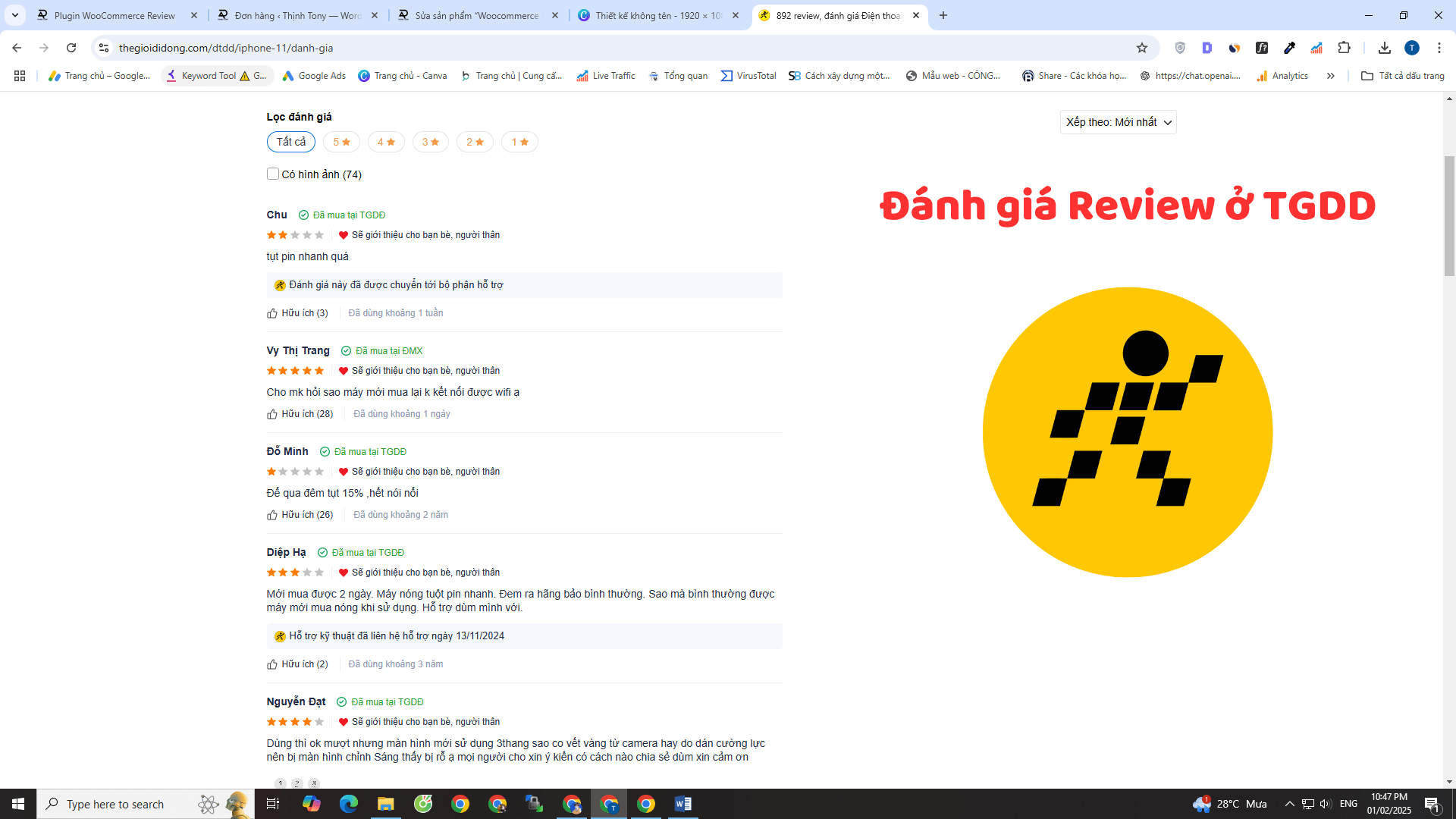Bookmark this page with the star icon
Screen dimensions: 1456x819
1143,48
